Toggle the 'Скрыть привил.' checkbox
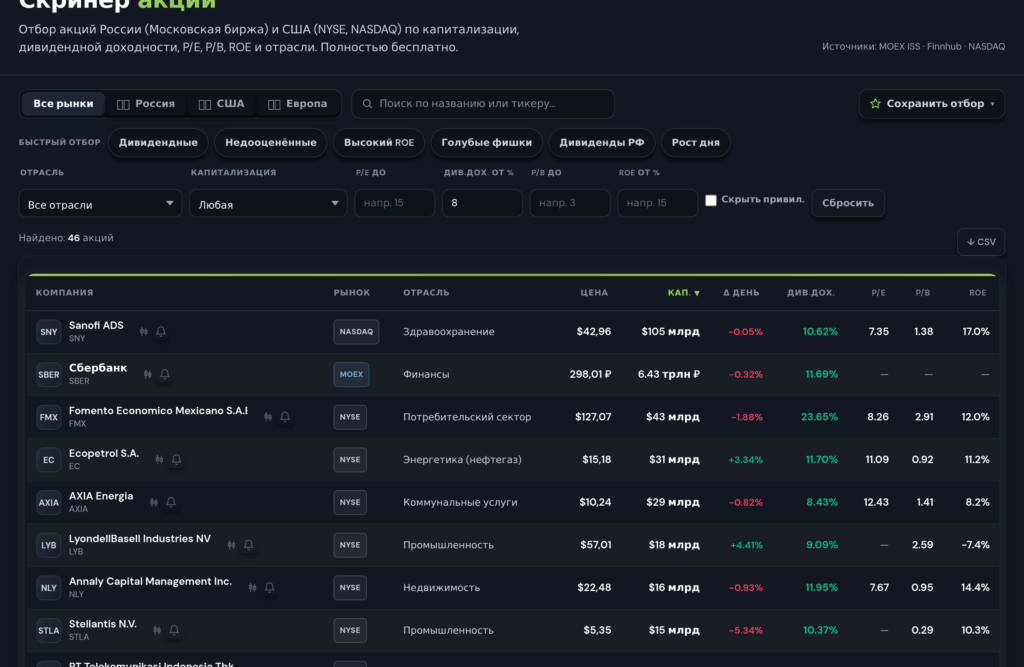The height and width of the screenshot is (667, 1024). coord(711,201)
